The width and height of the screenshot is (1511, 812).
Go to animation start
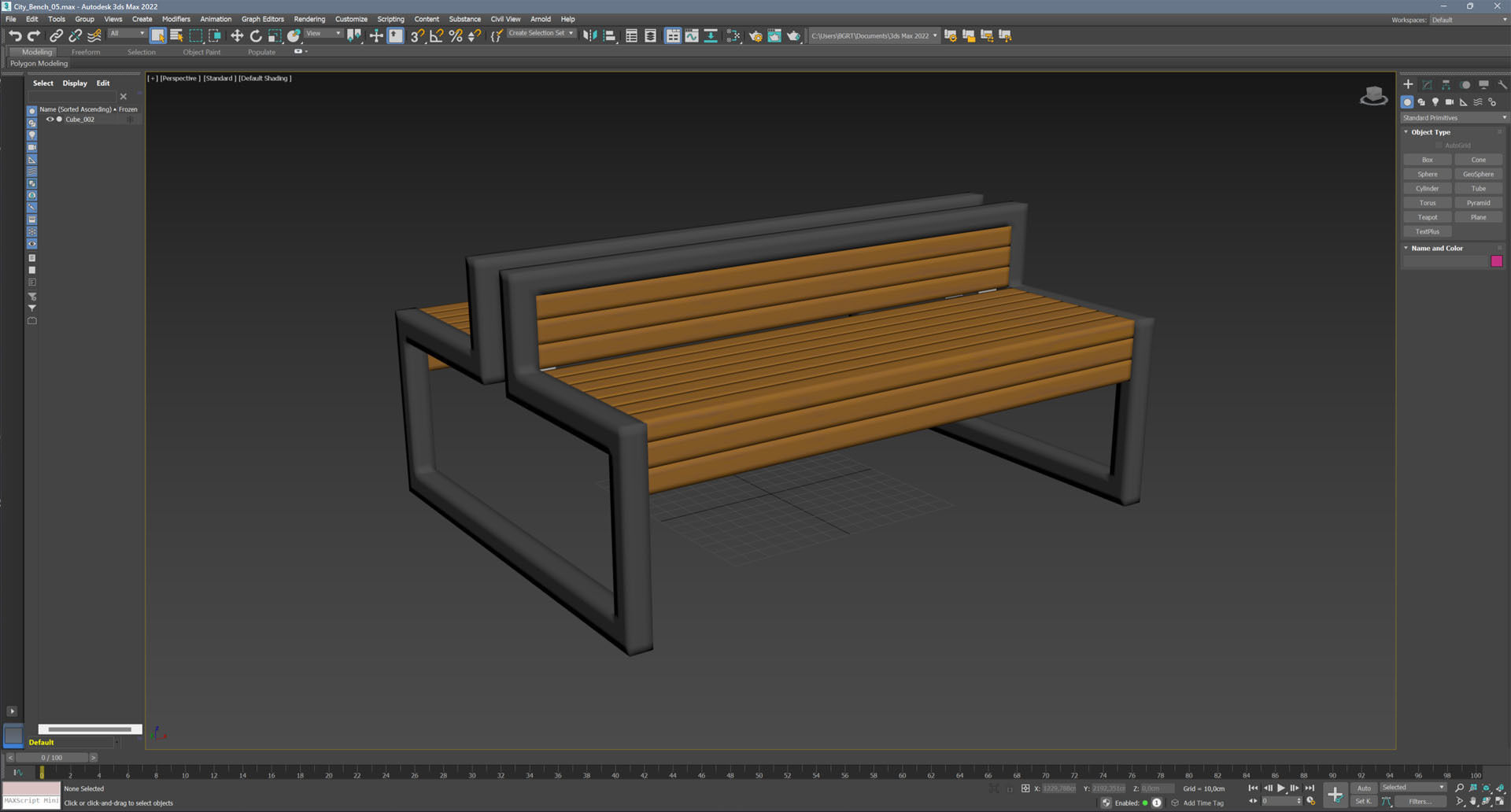pyautogui.click(x=1253, y=788)
